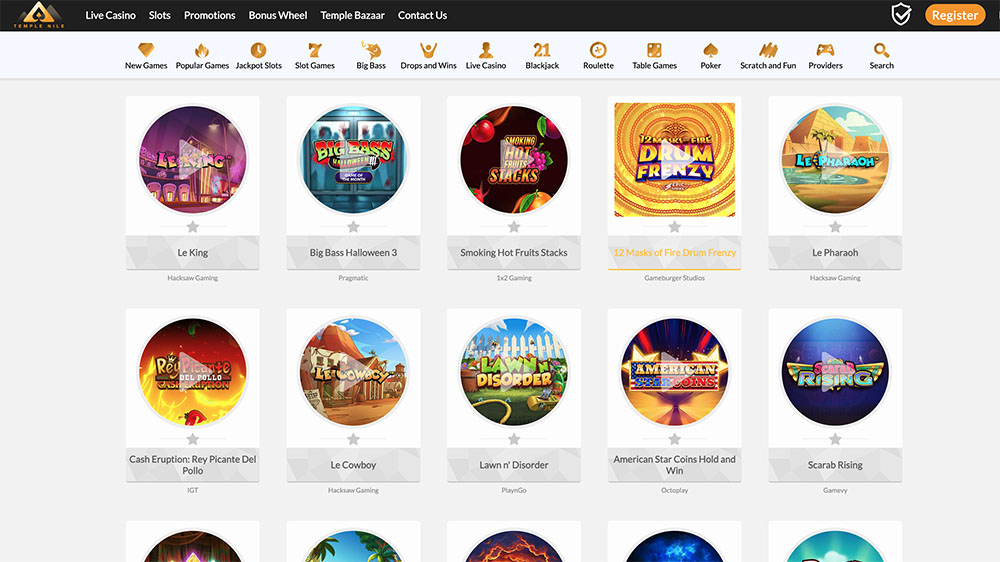Favorite 12 Masks of Fire Drum Frenzy star
Screen dimensions: 1000x562
tap(675, 226)
